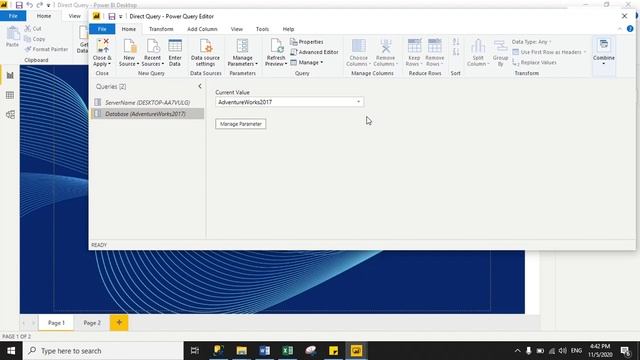Select the Home tab in Power Query Editor
Screen dimensions: 640x360
(x=129, y=29)
